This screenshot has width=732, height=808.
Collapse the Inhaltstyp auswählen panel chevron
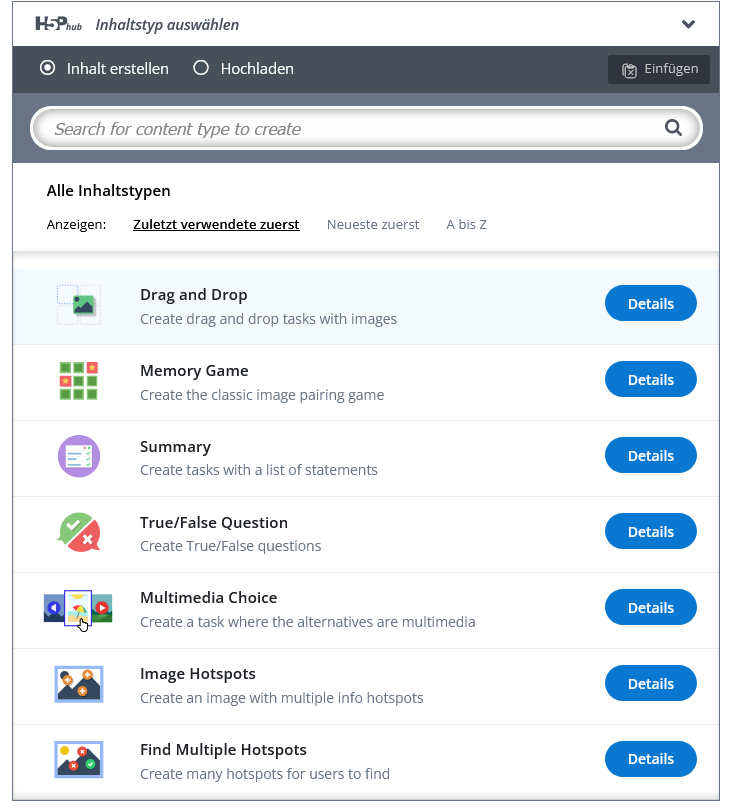pos(688,24)
